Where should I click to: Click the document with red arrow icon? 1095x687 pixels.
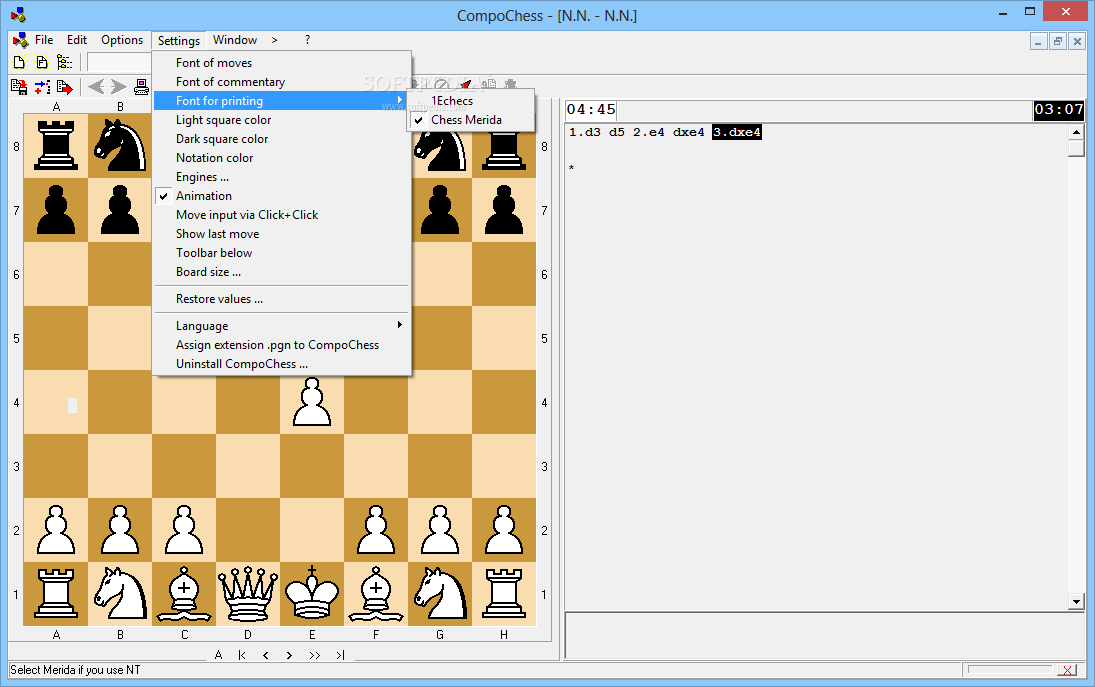coord(65,87)
